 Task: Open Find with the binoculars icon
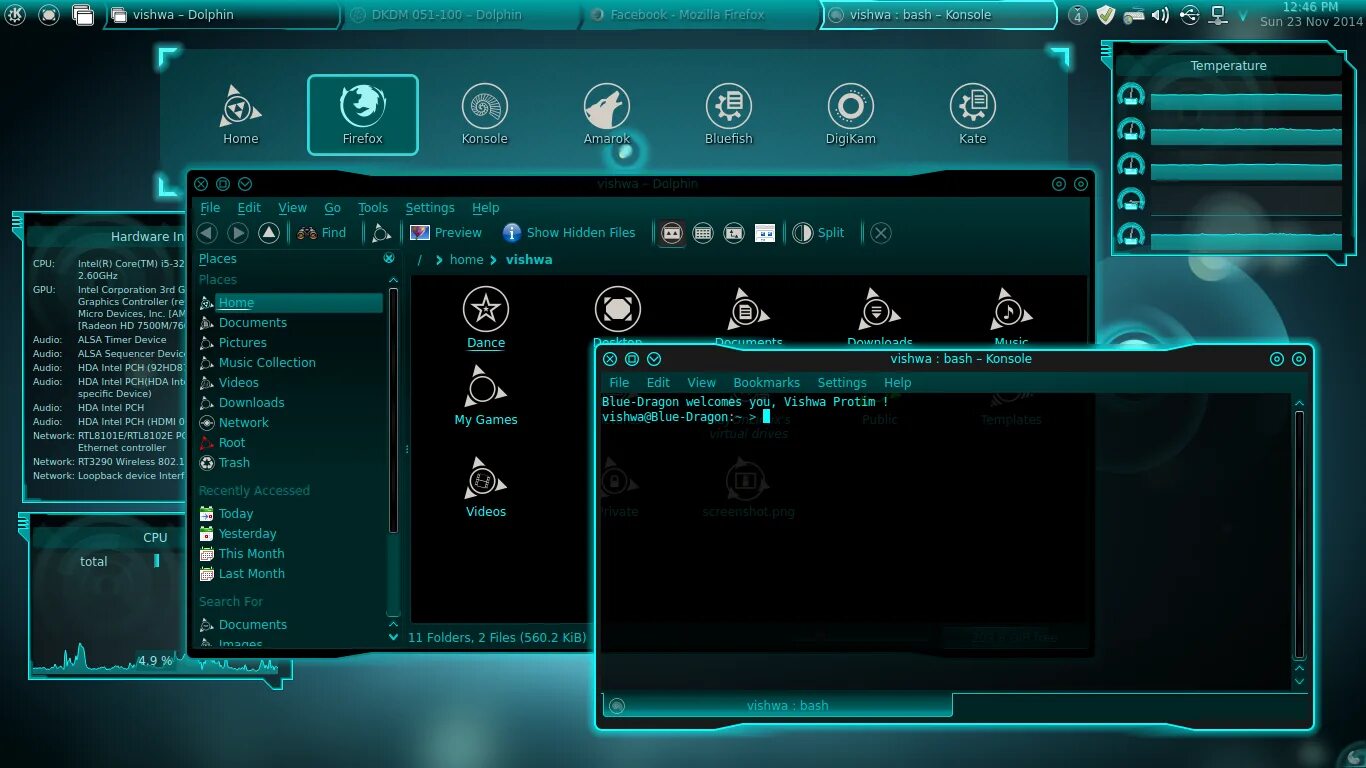pos(321,233)
